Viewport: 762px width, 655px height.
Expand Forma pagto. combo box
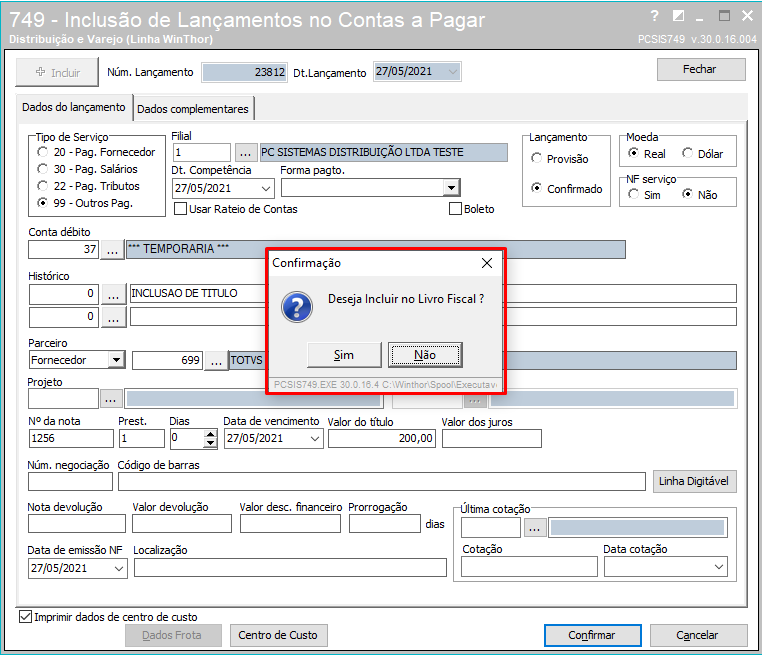coord(451,188)
